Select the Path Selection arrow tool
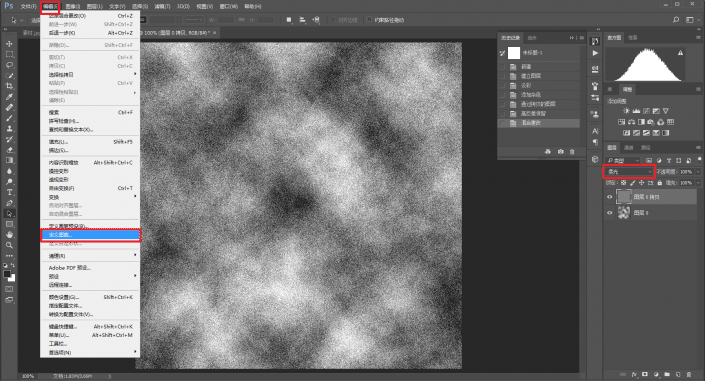The height and width of the screenshot is (381, 705). tap(9, 213)
